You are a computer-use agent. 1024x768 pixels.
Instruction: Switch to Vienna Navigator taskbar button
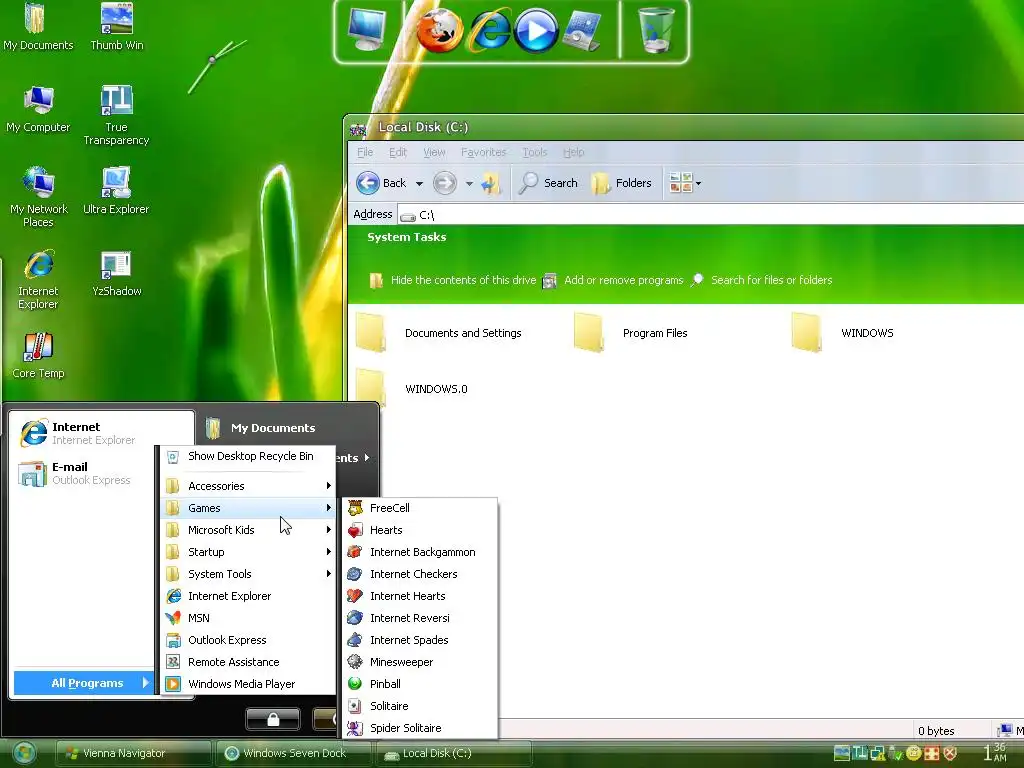coord(133,753)
